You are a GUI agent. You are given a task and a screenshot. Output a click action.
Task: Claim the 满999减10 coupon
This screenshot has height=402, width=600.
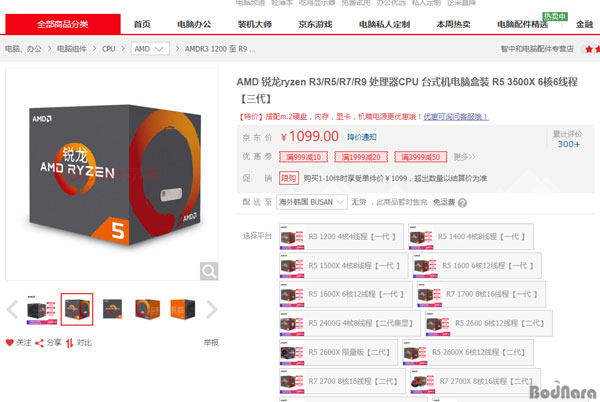click(303, 157)
